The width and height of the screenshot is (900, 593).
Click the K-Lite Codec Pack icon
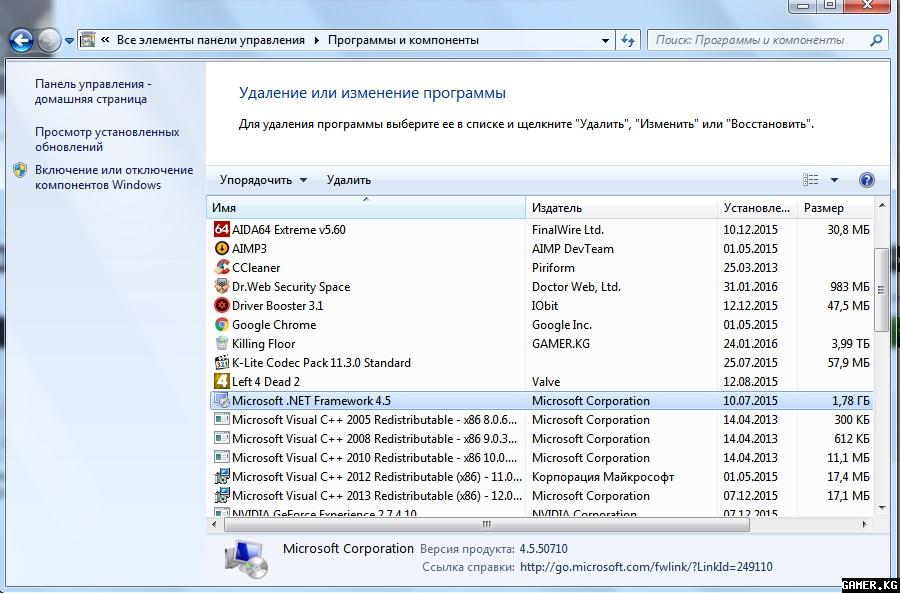[222, 362]
